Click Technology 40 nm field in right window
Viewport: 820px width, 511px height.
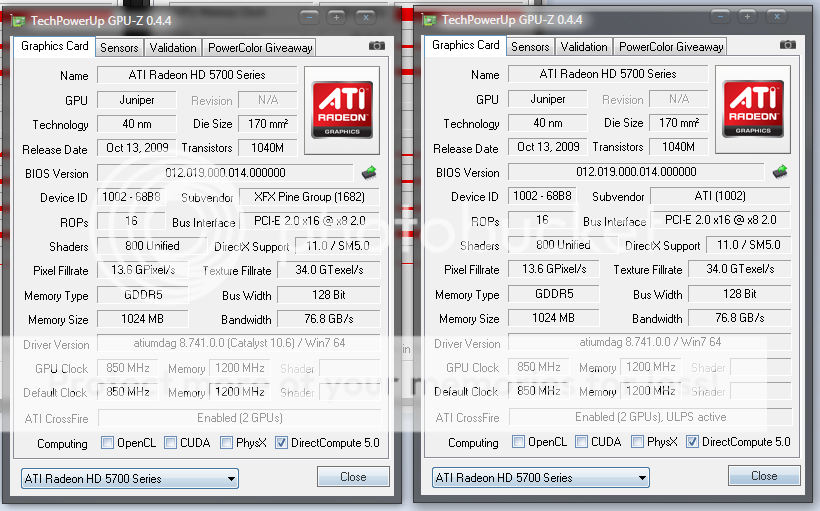[x=548, y=123]
